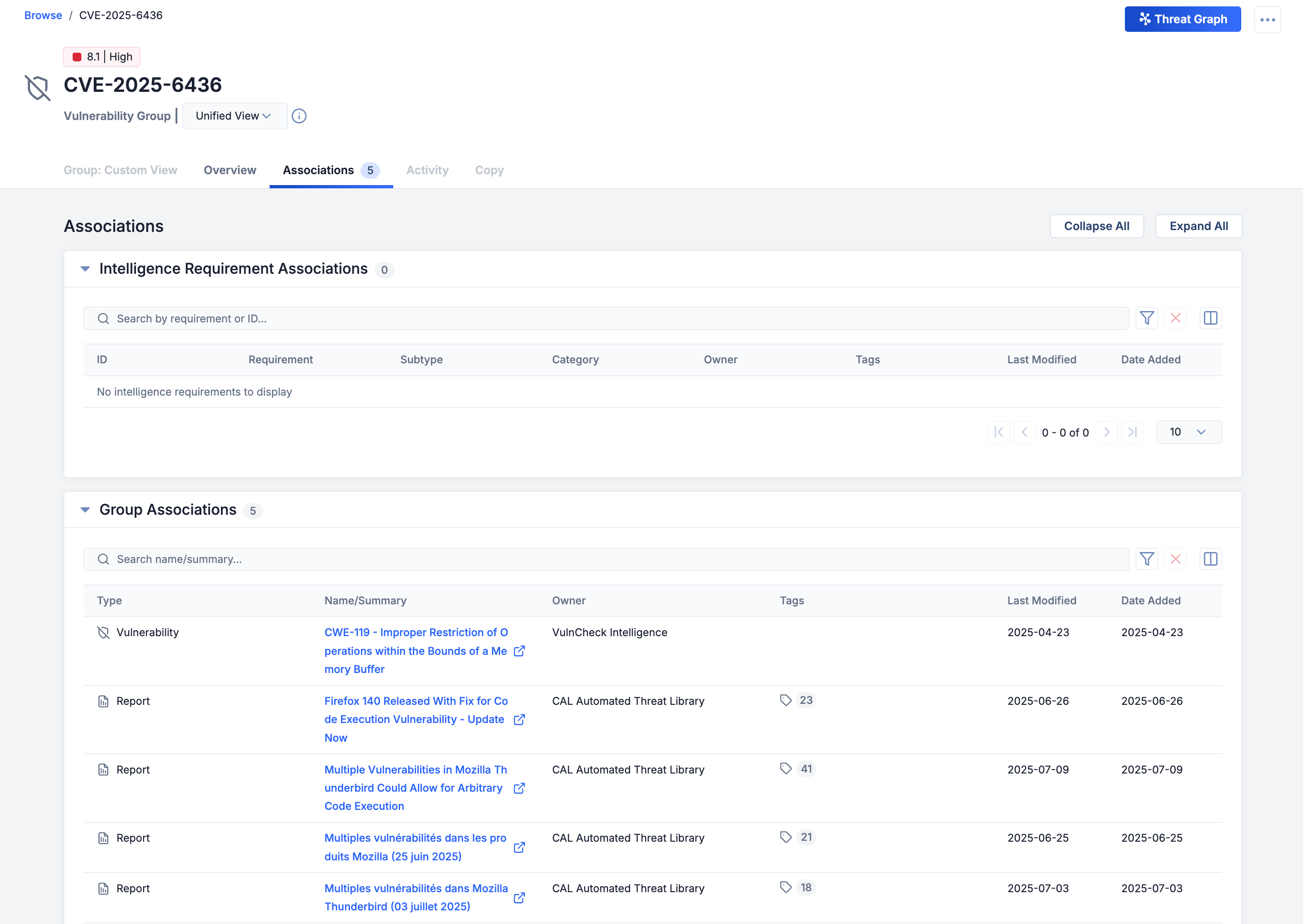Show the 18 tags on 03 juillet report
This screenshot has height=924, width=1303.
pos(798,888)
